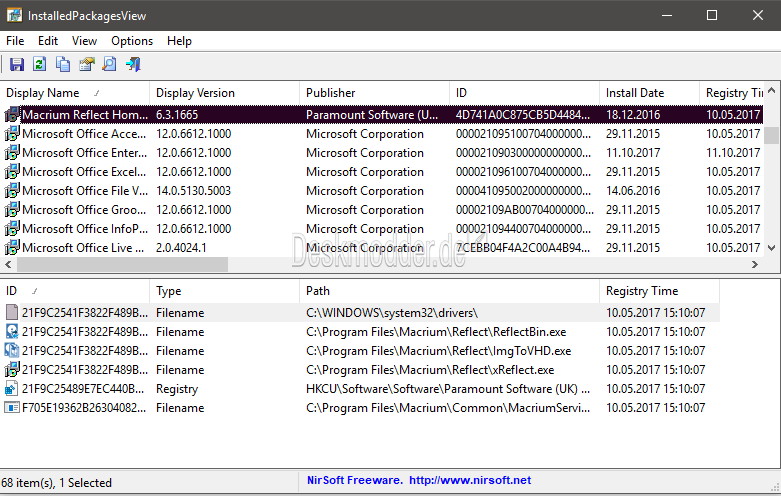Click the icon beside Microsoft Office Live row
Viewport: 781px width, 496px height.
click(12, 248)
